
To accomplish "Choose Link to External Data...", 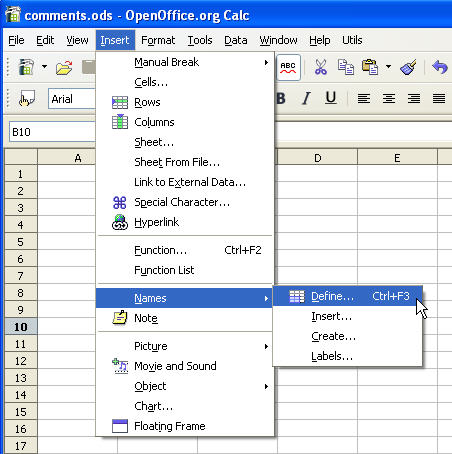I will tap(185, 182).
